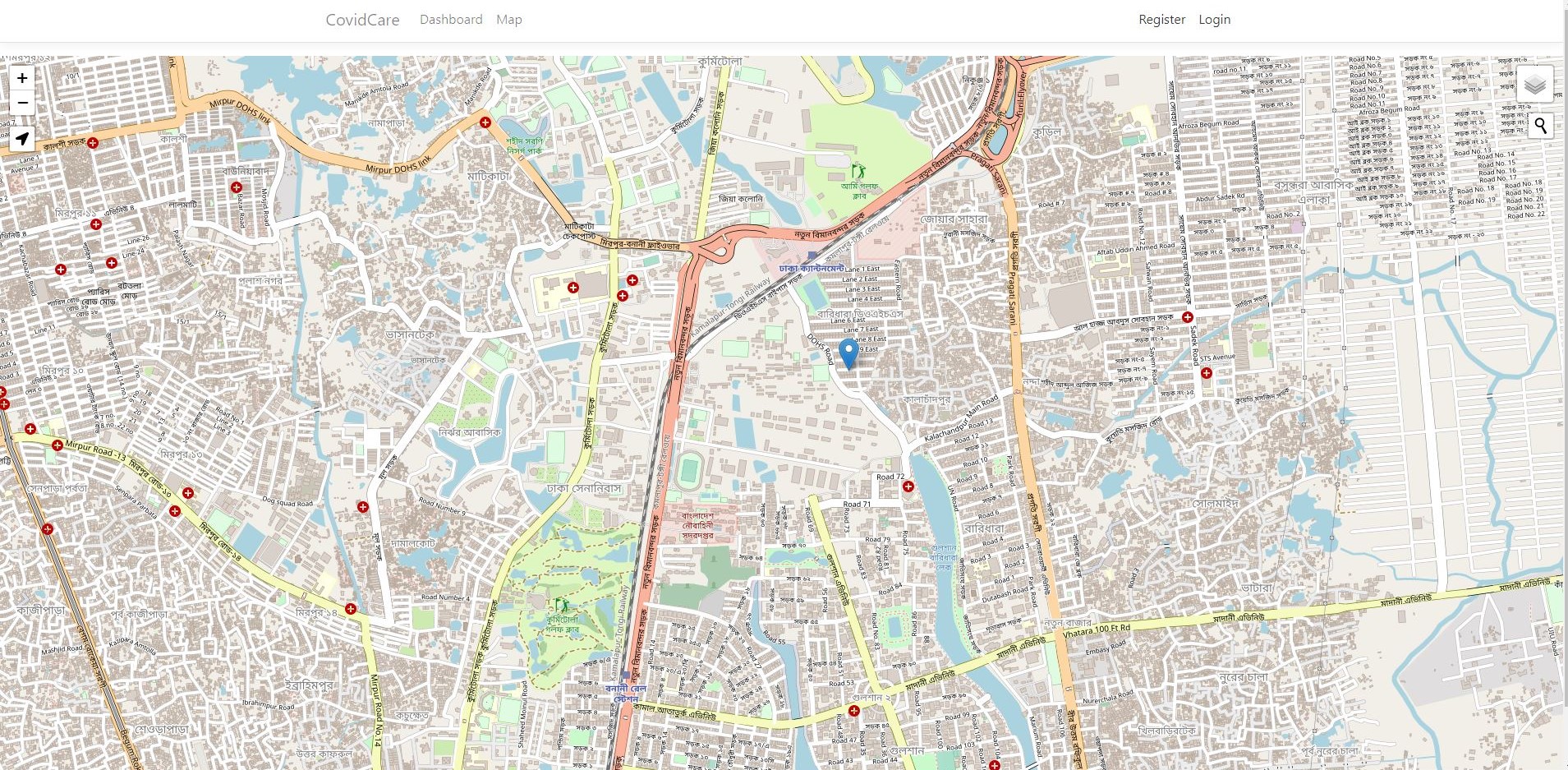
Task: Zoom in on the map
Action: 22,78
